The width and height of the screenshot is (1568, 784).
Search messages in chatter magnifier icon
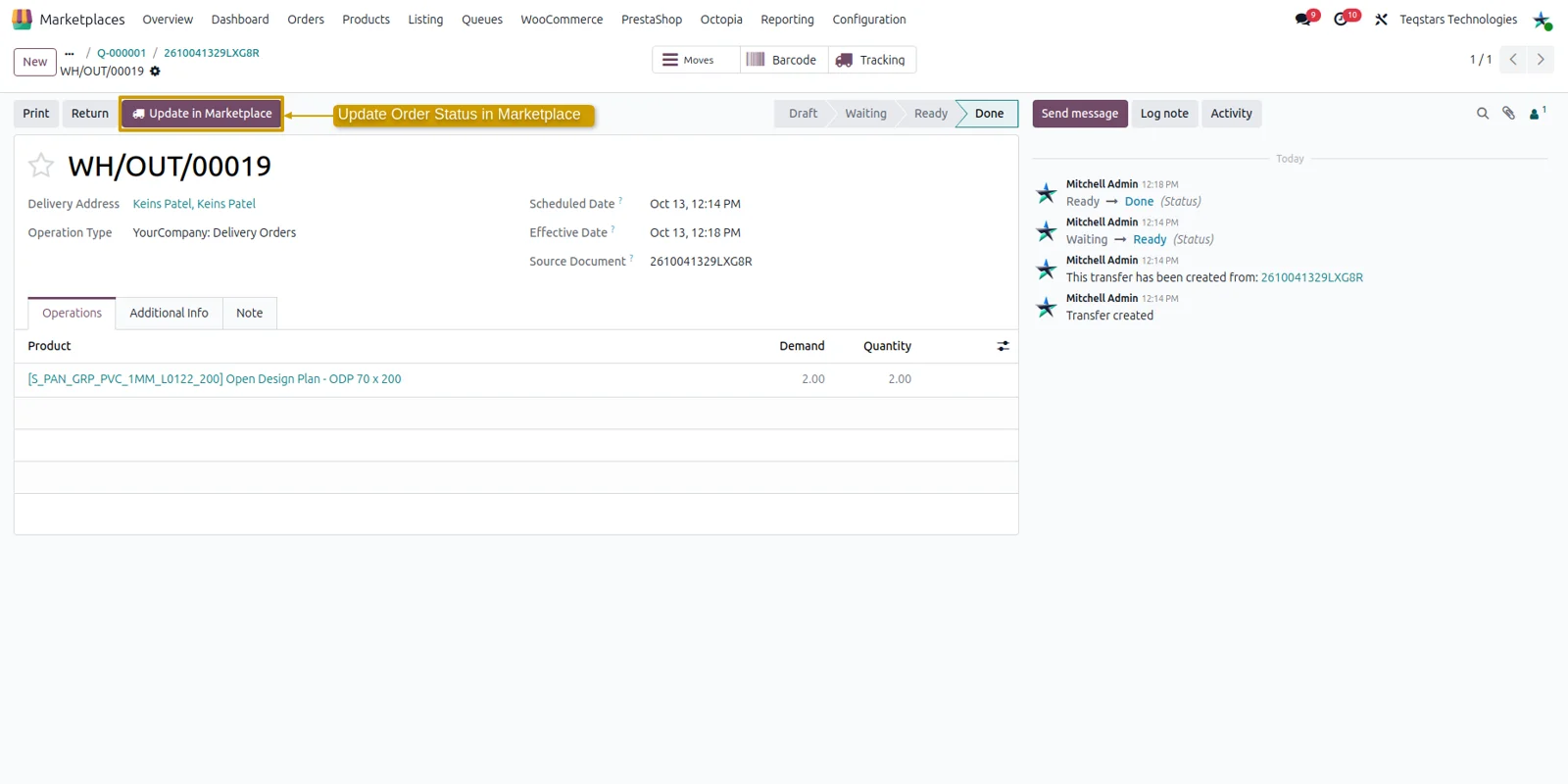[1483, 114]
